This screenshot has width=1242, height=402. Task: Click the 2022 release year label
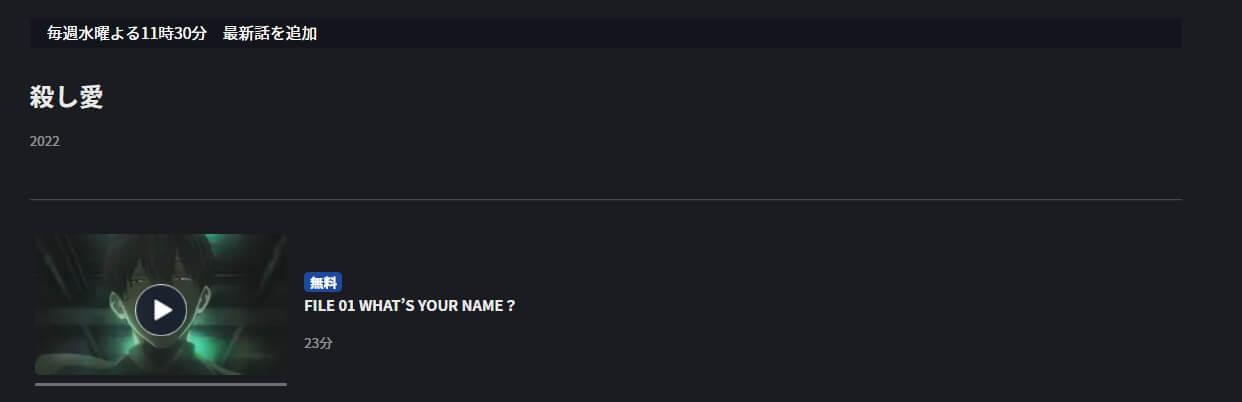[x=45, y=141]
